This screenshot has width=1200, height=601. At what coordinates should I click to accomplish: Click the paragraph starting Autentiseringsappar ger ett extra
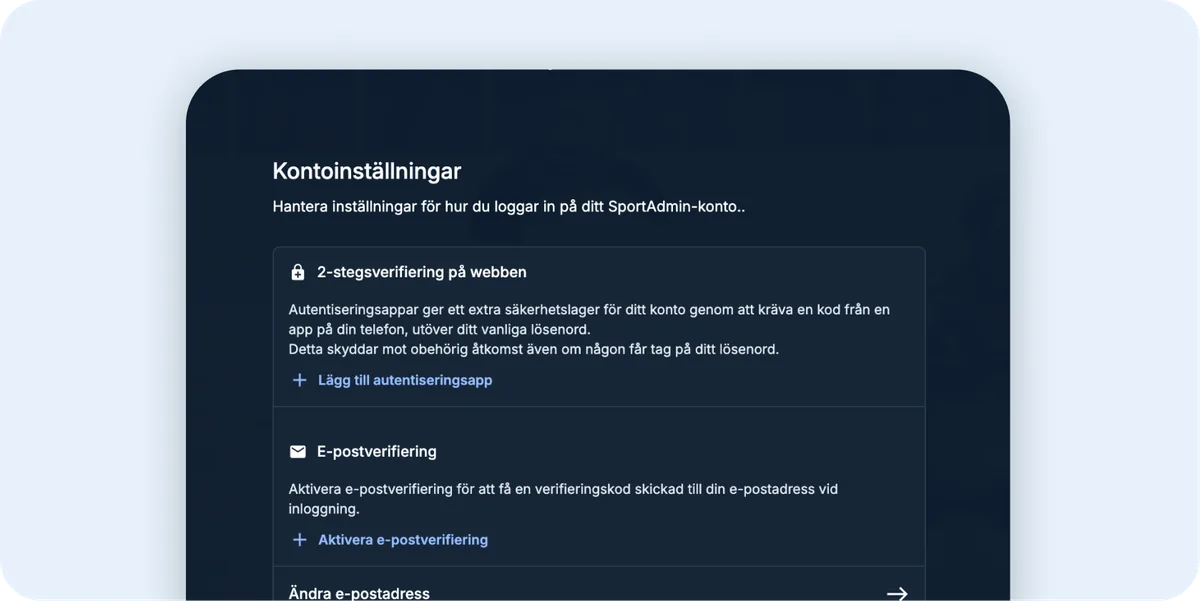(589, 320)
